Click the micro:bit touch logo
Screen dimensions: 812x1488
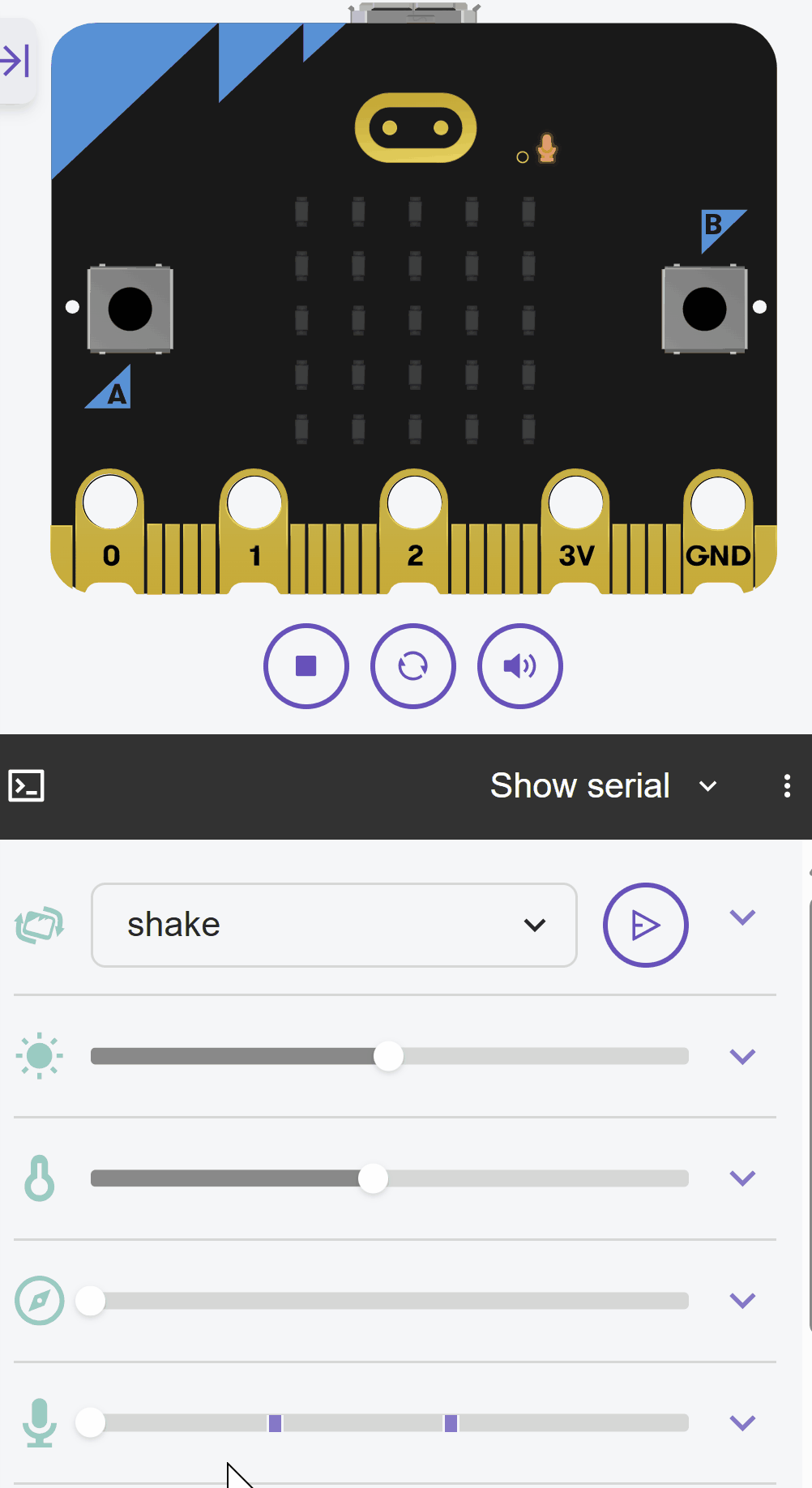pos(415,128)
